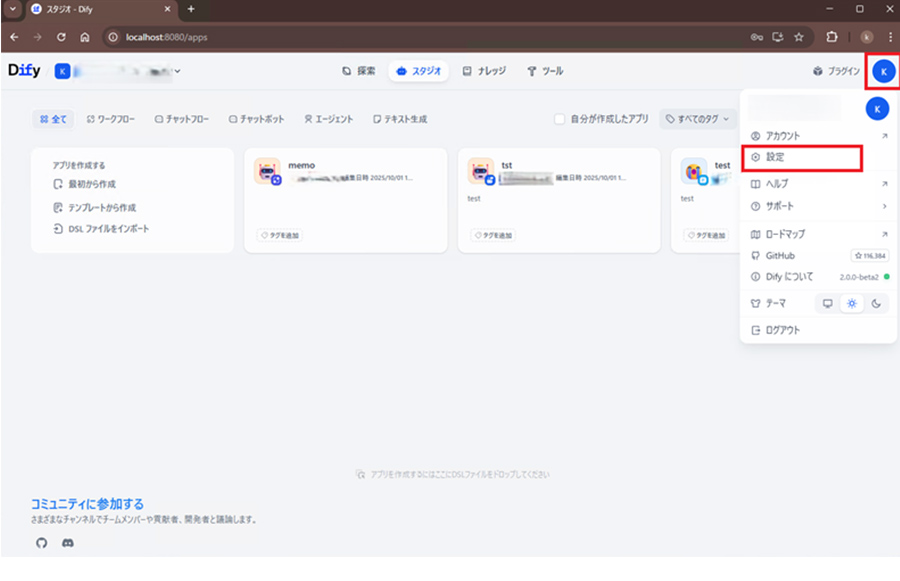Viewport: 900px width, 581px height.
Task: Reload the page in the browser
Action: (x=61, y=37)
